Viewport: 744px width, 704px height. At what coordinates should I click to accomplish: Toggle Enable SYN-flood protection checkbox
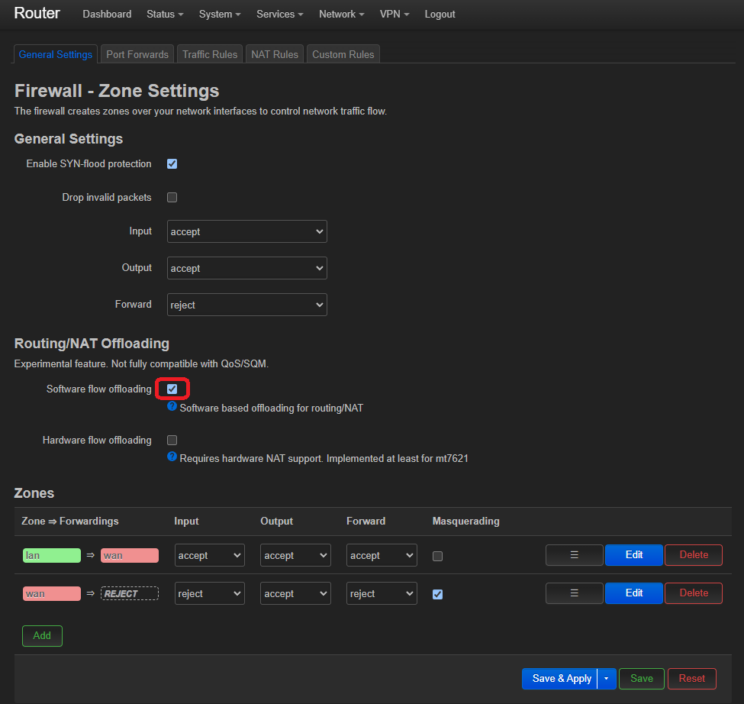tap(172, 164)
